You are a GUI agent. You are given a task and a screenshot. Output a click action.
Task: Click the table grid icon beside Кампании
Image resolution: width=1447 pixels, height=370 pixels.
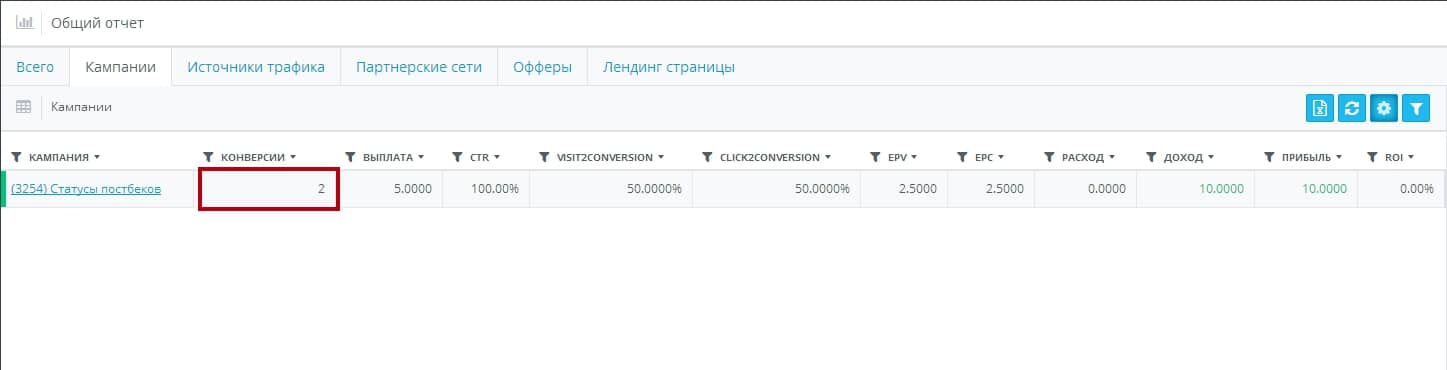tap(24, 106)
